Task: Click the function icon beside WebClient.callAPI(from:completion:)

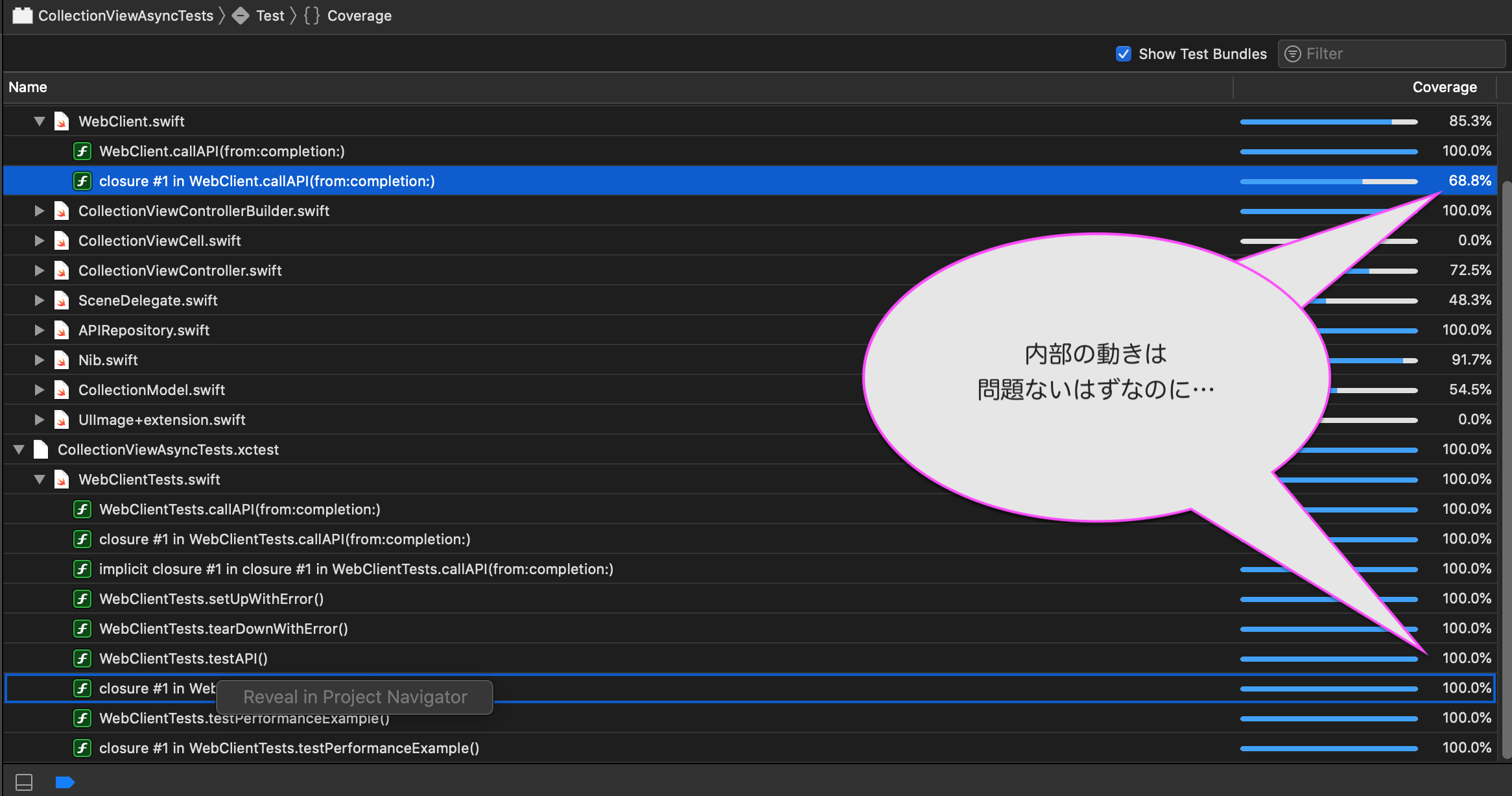Action: tap(82, 151)
